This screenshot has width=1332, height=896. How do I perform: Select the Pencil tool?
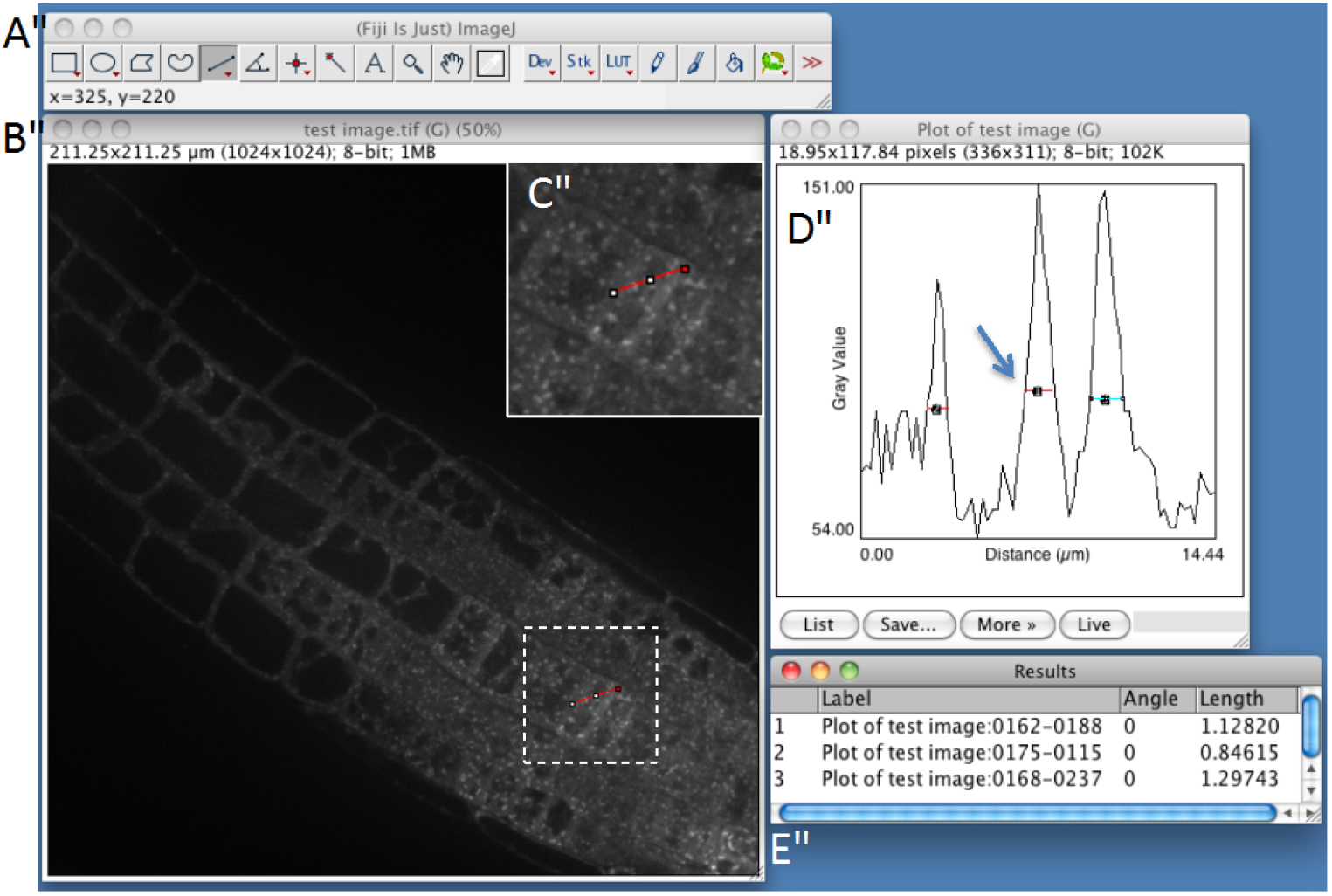657,63
